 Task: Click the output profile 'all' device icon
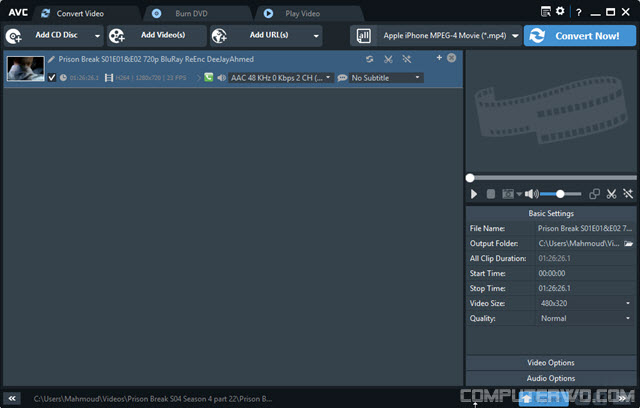click(x=363, y=36)
